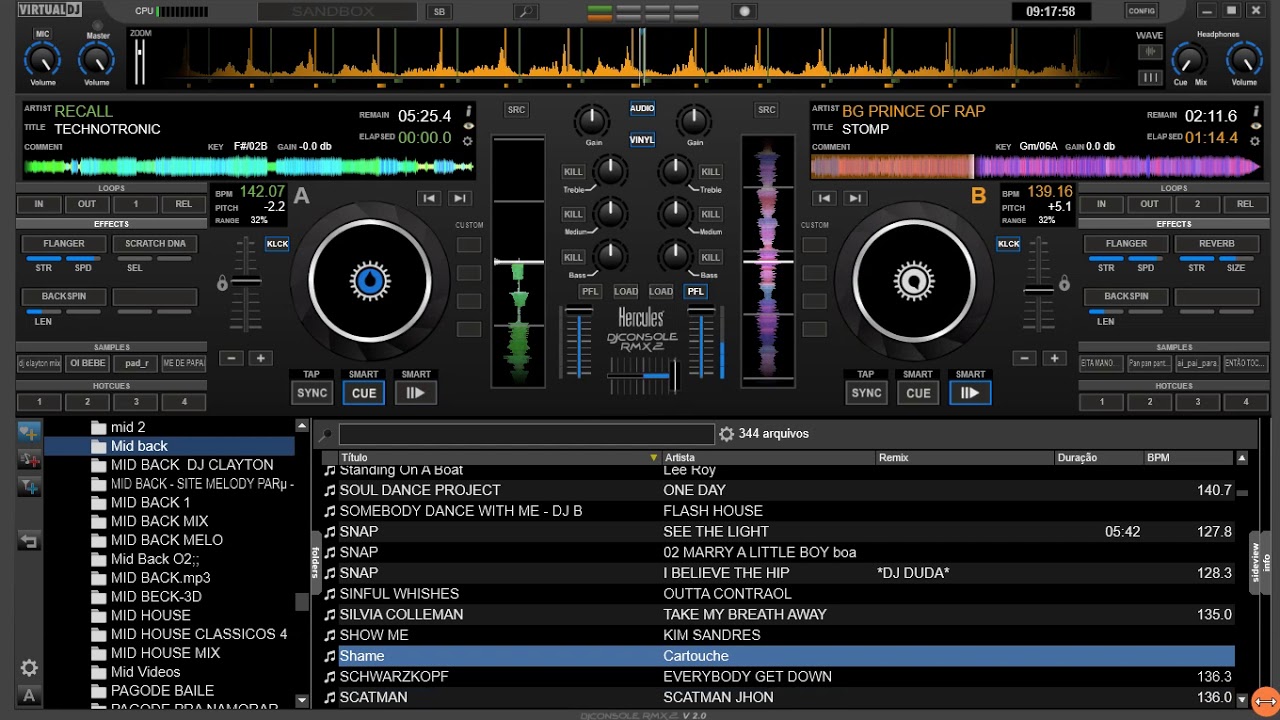Click the deck A info icon
Viewport: 1280px width, 720px height.
point(468,111)
